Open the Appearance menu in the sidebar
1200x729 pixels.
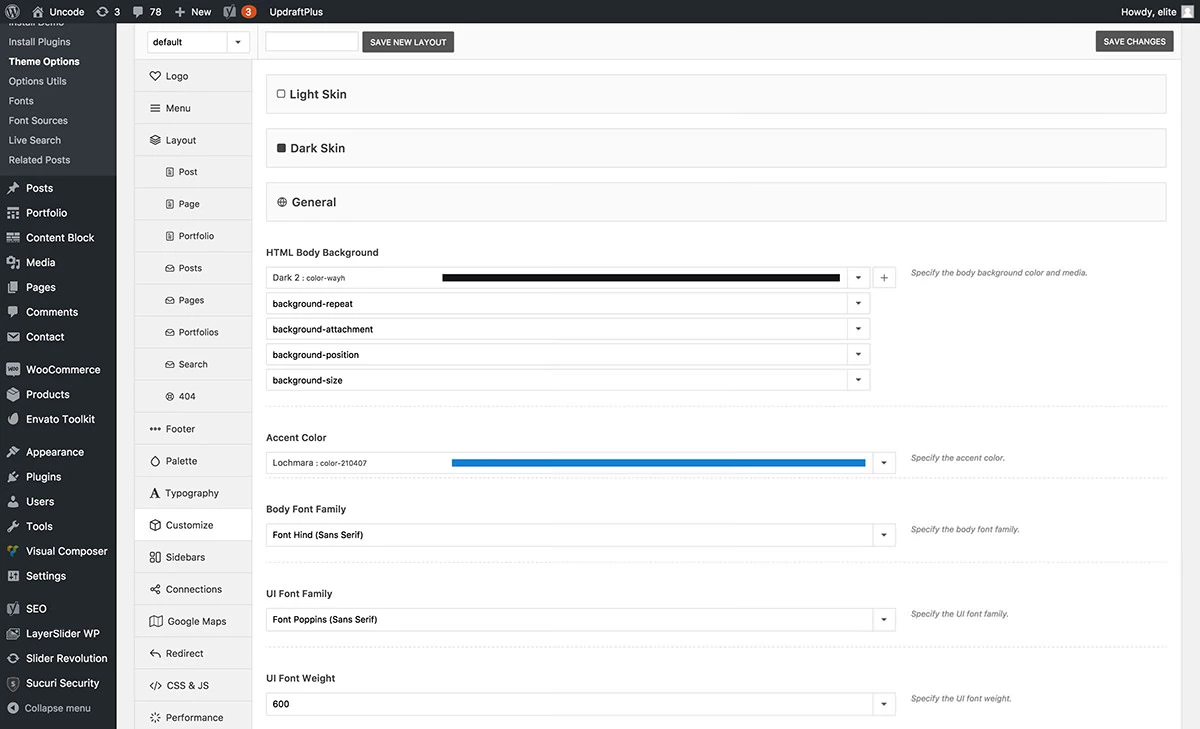click(57, 451)
